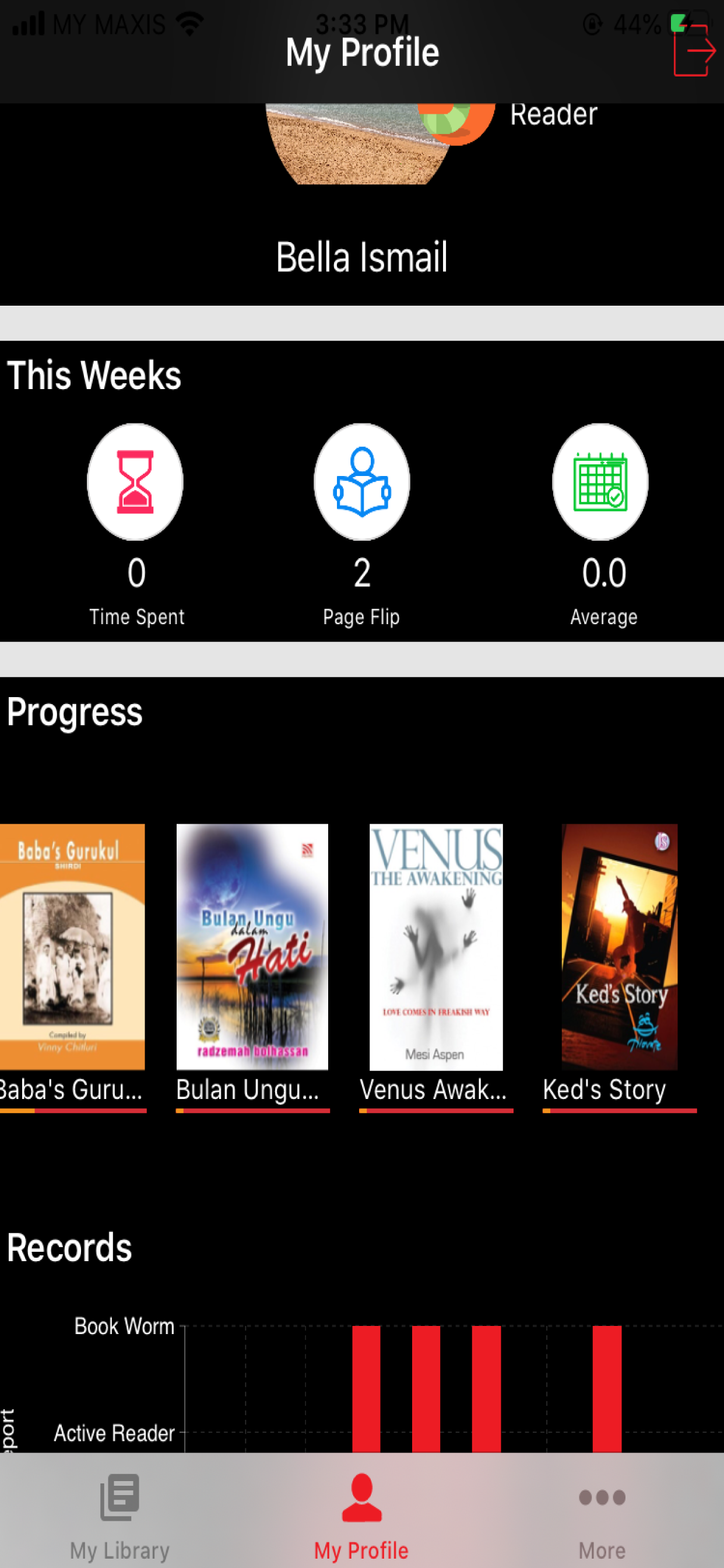Open Venus The Awakening book cover
724x1568 pixels.
click(436, 947)
